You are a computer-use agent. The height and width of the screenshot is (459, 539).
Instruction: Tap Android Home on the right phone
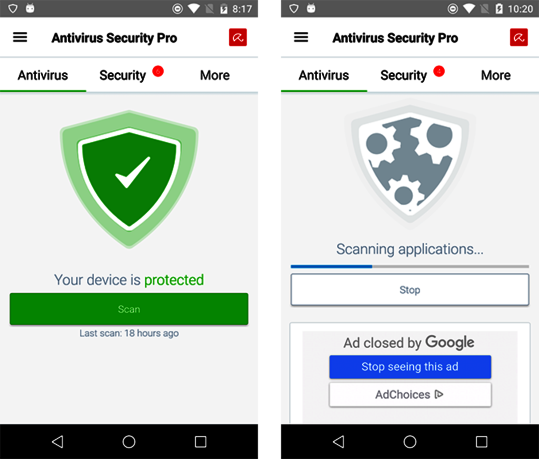pos(410,441)
